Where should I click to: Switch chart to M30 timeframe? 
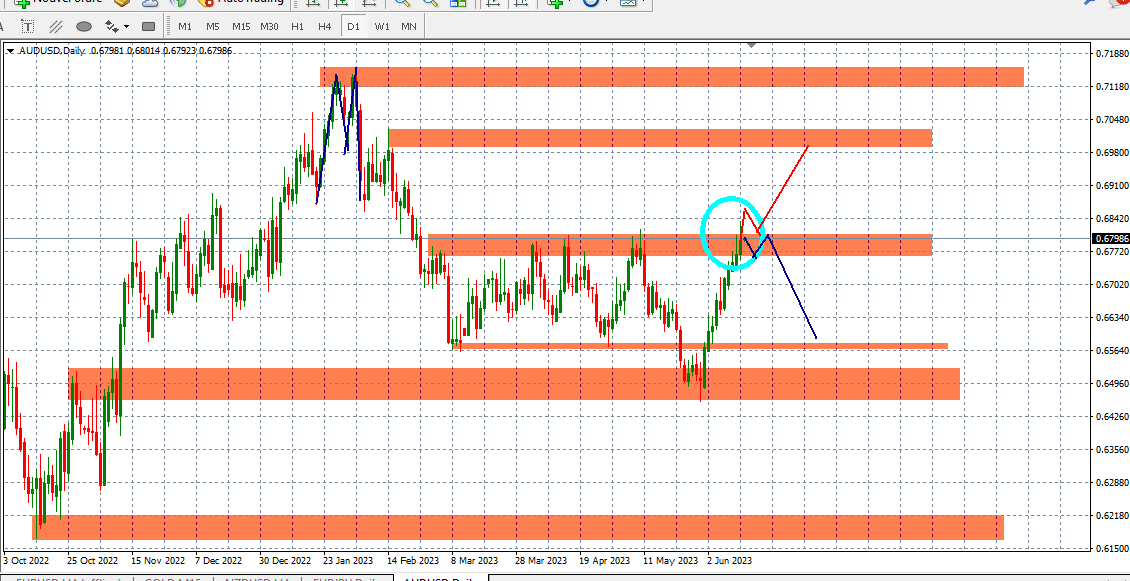[270, 27]
